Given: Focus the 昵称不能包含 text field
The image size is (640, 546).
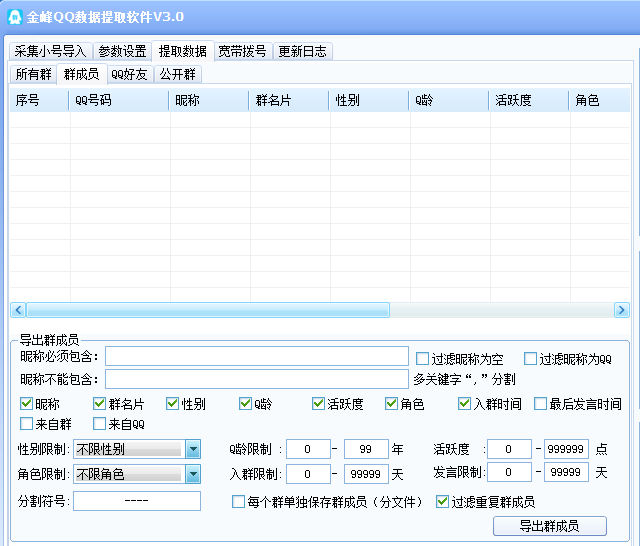Looking at the screenshot, I should 257,379.
